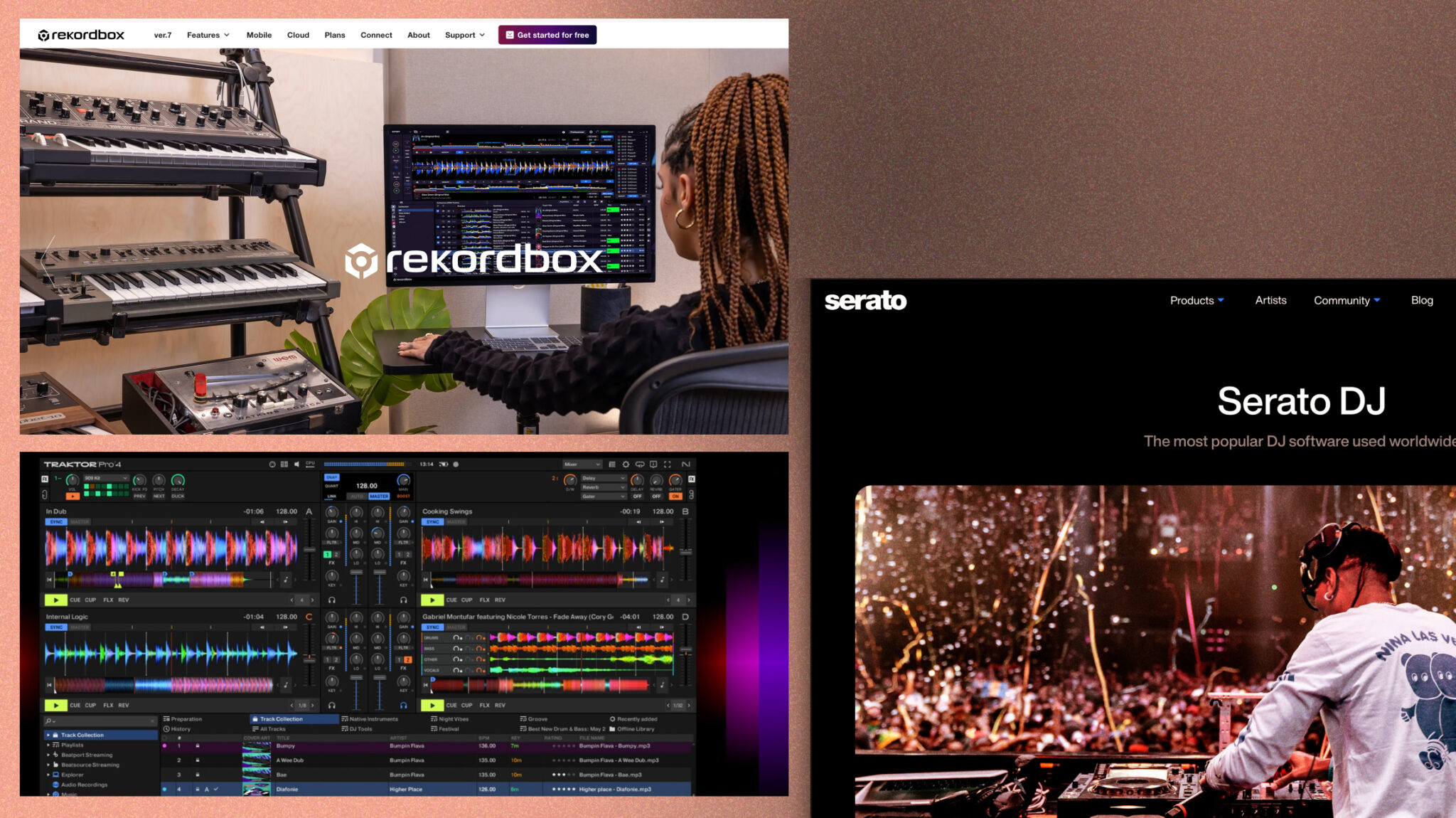Open Traktor preferences gear icon
The height and width of the screenshot is (818, 1456).
(x=626, y=464)
